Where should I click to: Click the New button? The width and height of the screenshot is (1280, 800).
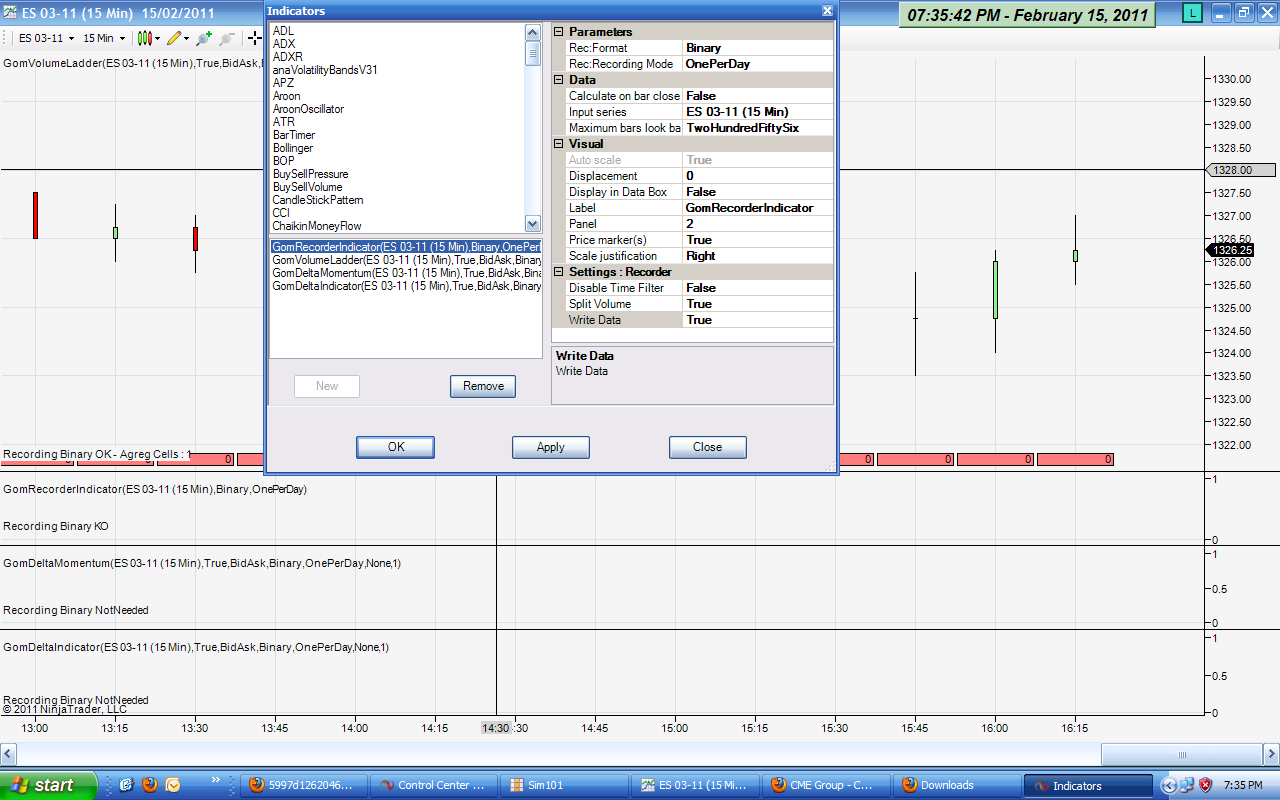[x=327, y=386]
